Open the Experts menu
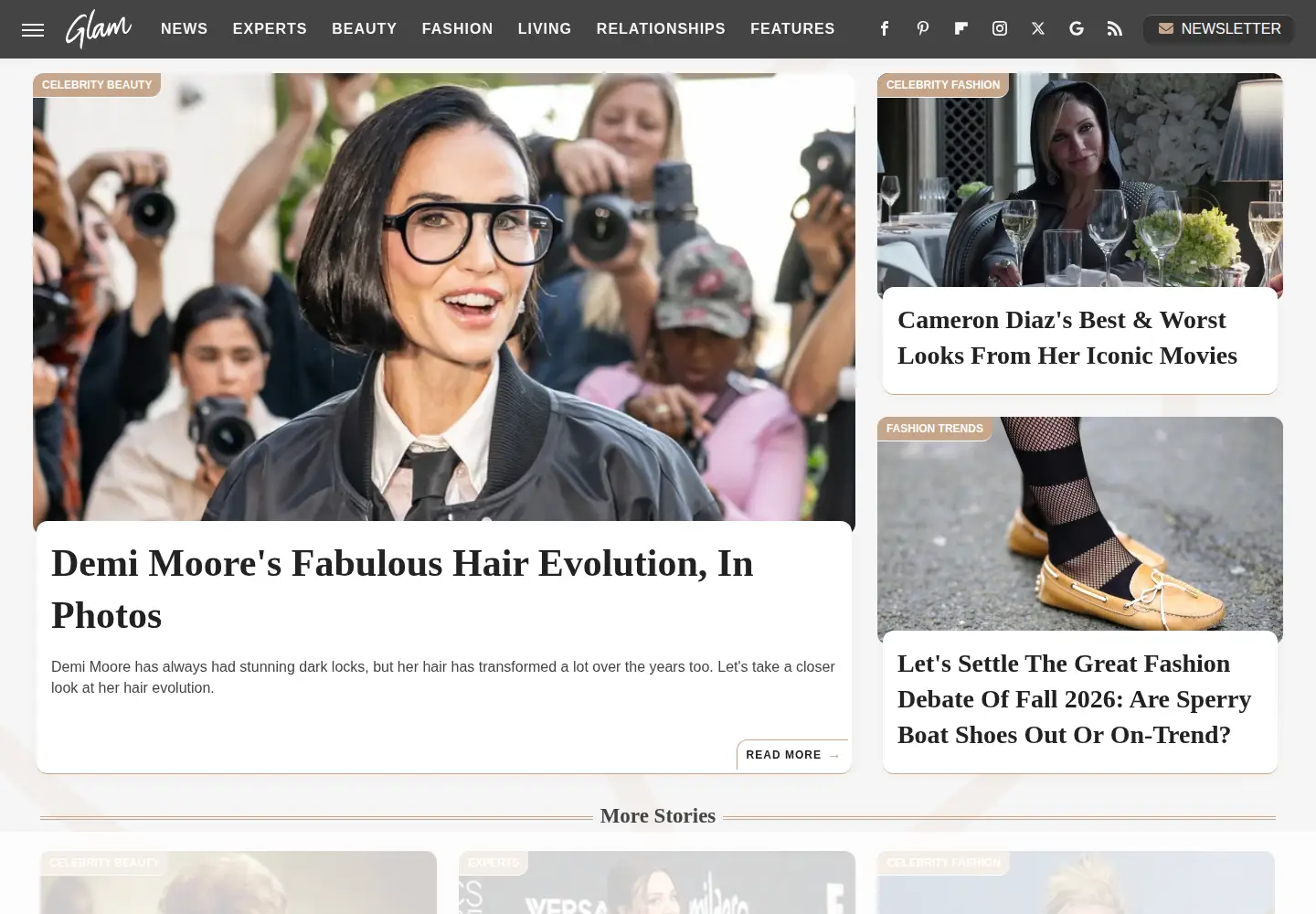Screen dimensions: 1316x914 [270, 29]
